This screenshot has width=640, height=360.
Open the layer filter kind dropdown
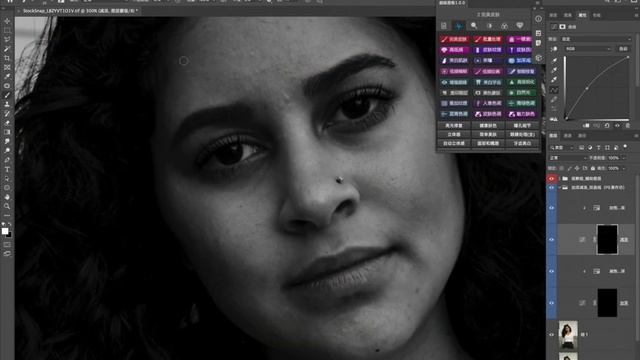point(562,147)
